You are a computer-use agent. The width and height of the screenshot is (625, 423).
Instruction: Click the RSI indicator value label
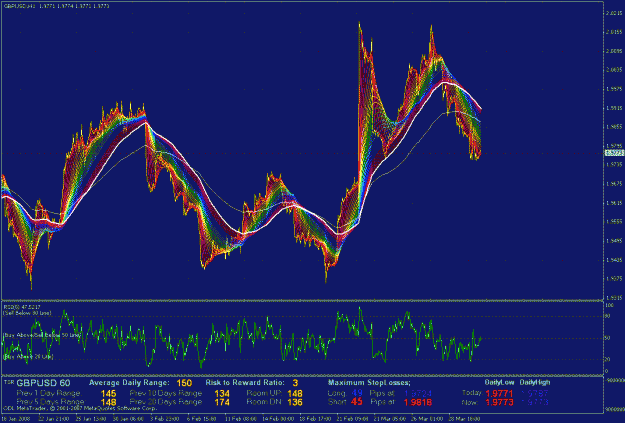tap(22, 307)
